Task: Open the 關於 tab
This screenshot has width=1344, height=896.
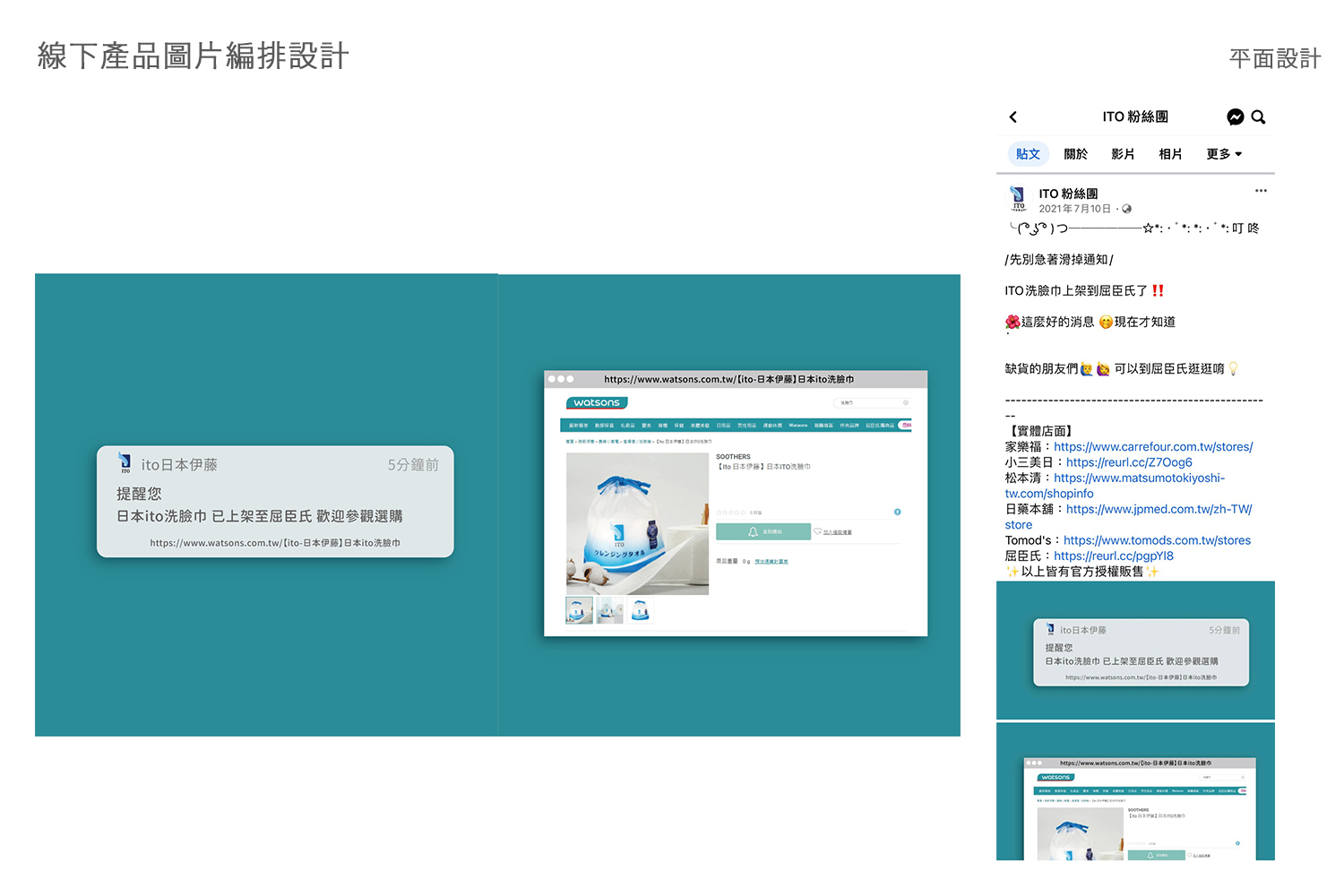Action: pyautogui.click(x=1075, y=154)
